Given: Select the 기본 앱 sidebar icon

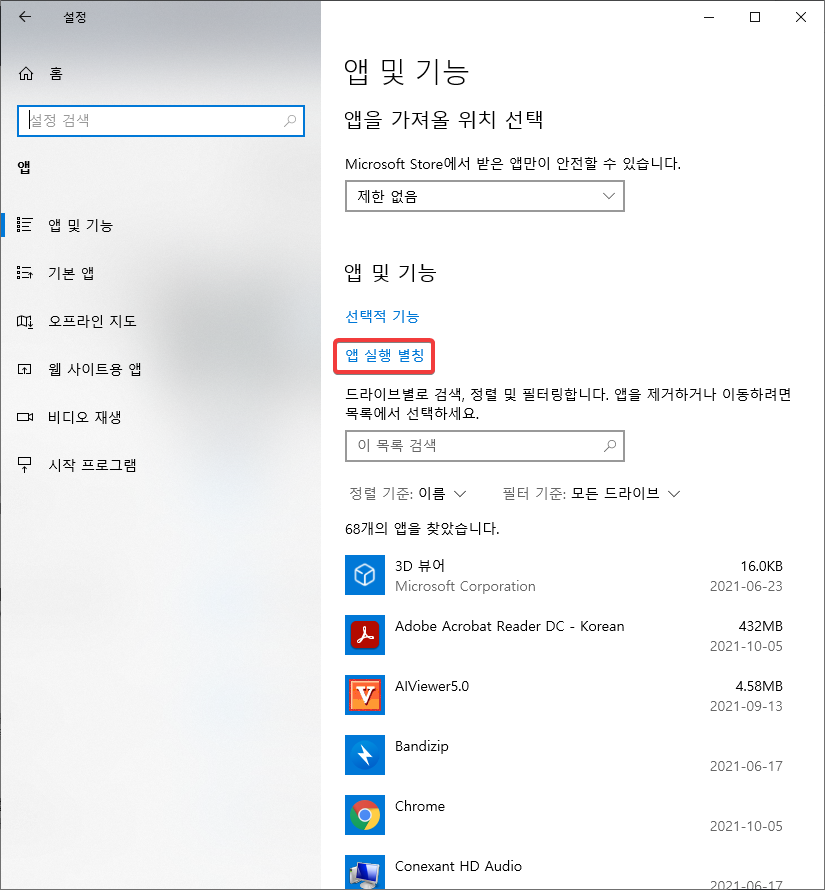Looking at the screenshot, I should [x=24, y=273].
